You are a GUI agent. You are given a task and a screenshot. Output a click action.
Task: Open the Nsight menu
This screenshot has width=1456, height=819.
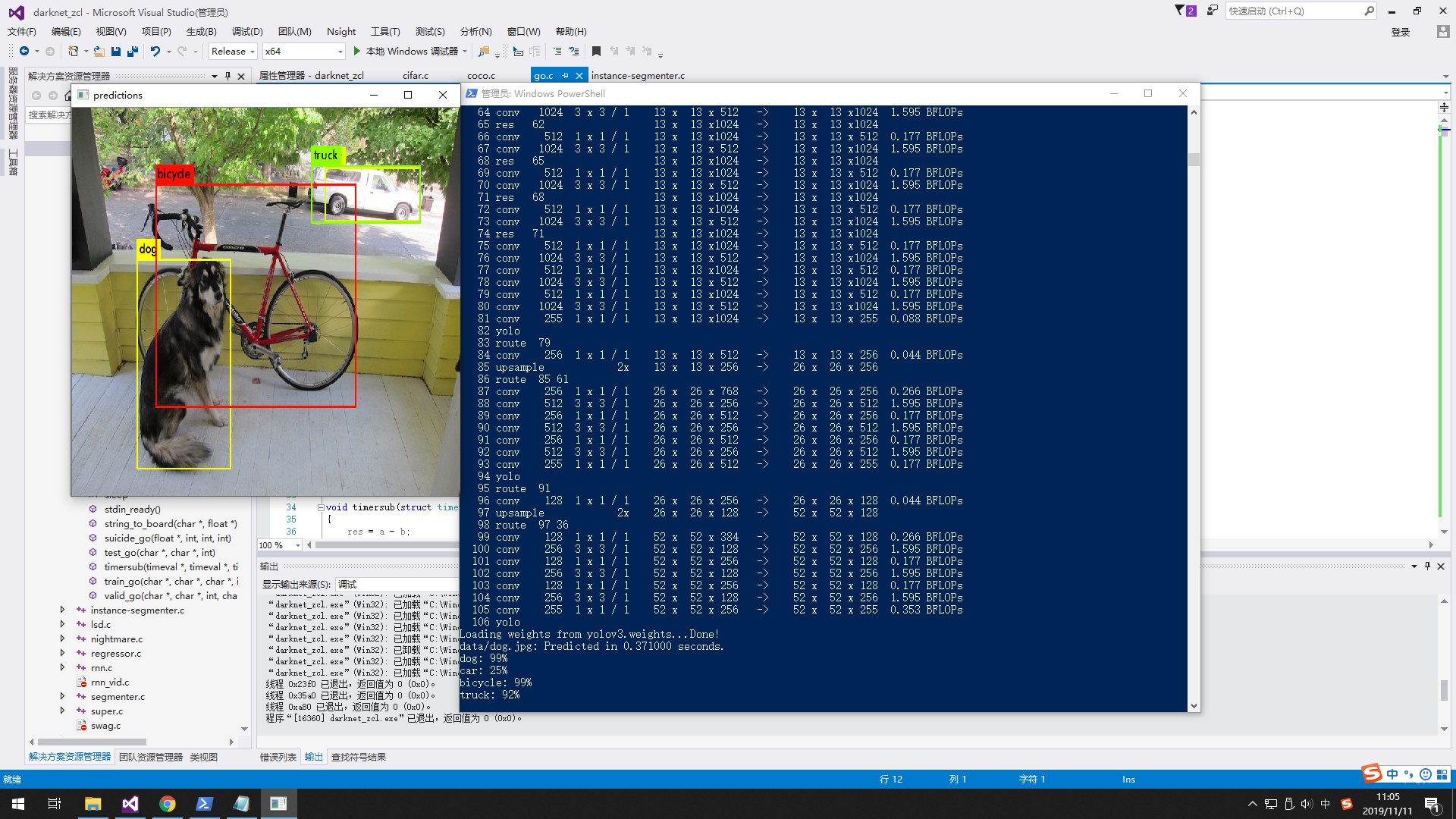(341, 31)
